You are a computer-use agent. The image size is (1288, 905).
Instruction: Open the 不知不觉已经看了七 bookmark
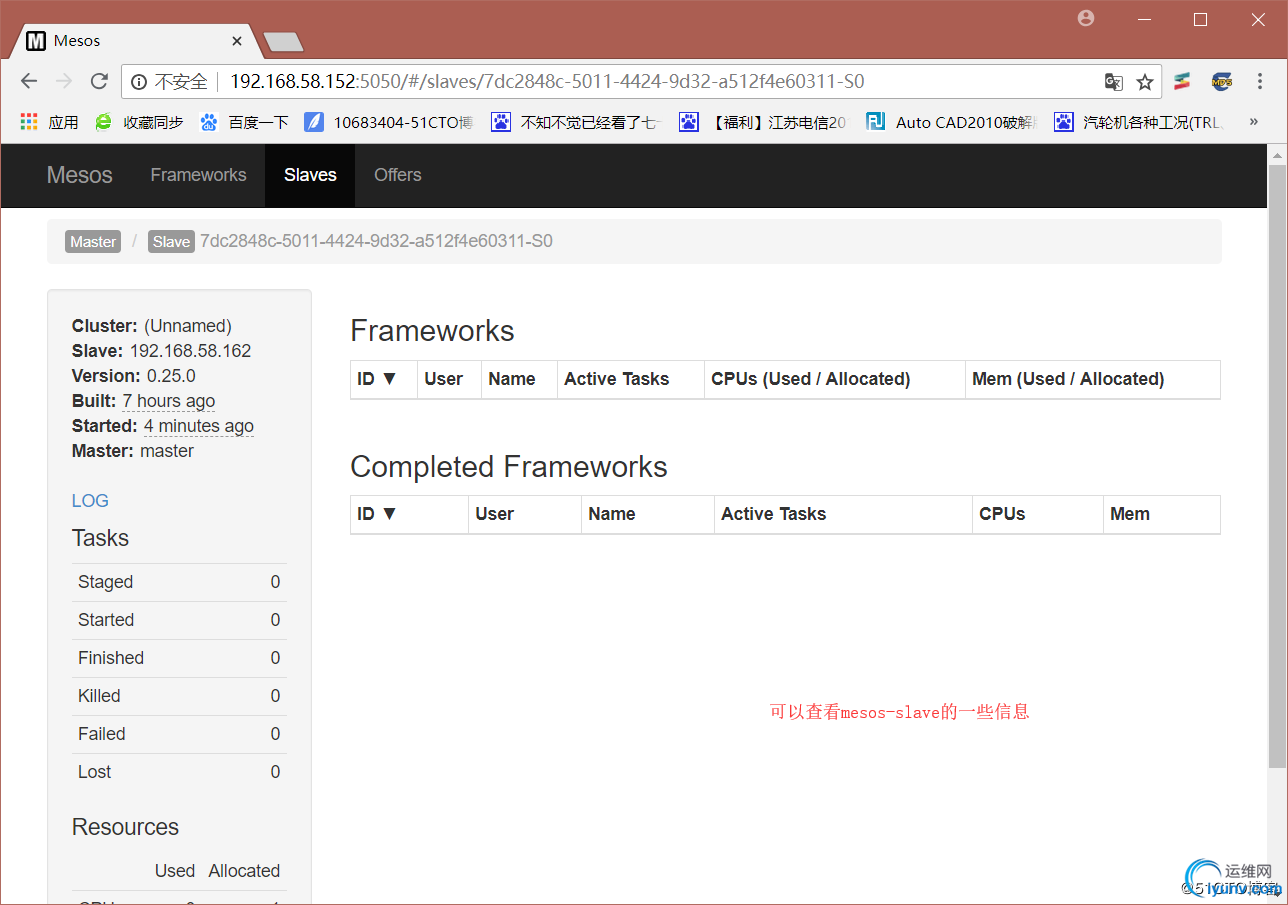tap(577, 122)
